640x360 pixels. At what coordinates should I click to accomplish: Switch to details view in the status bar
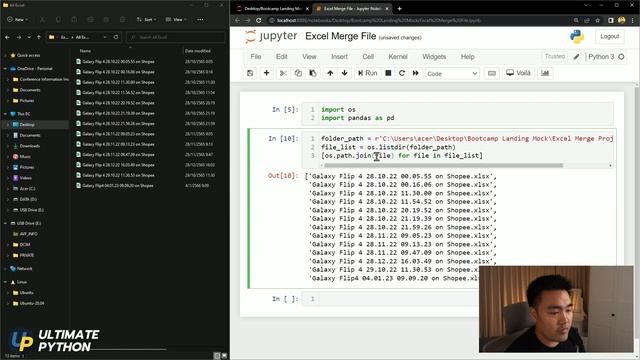point(217,356)
